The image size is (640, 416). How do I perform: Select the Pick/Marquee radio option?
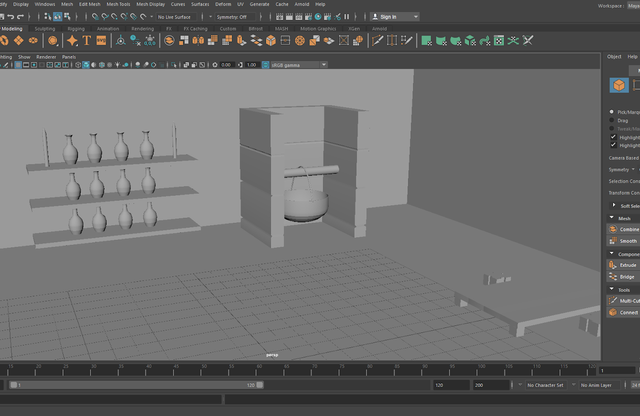611,111
